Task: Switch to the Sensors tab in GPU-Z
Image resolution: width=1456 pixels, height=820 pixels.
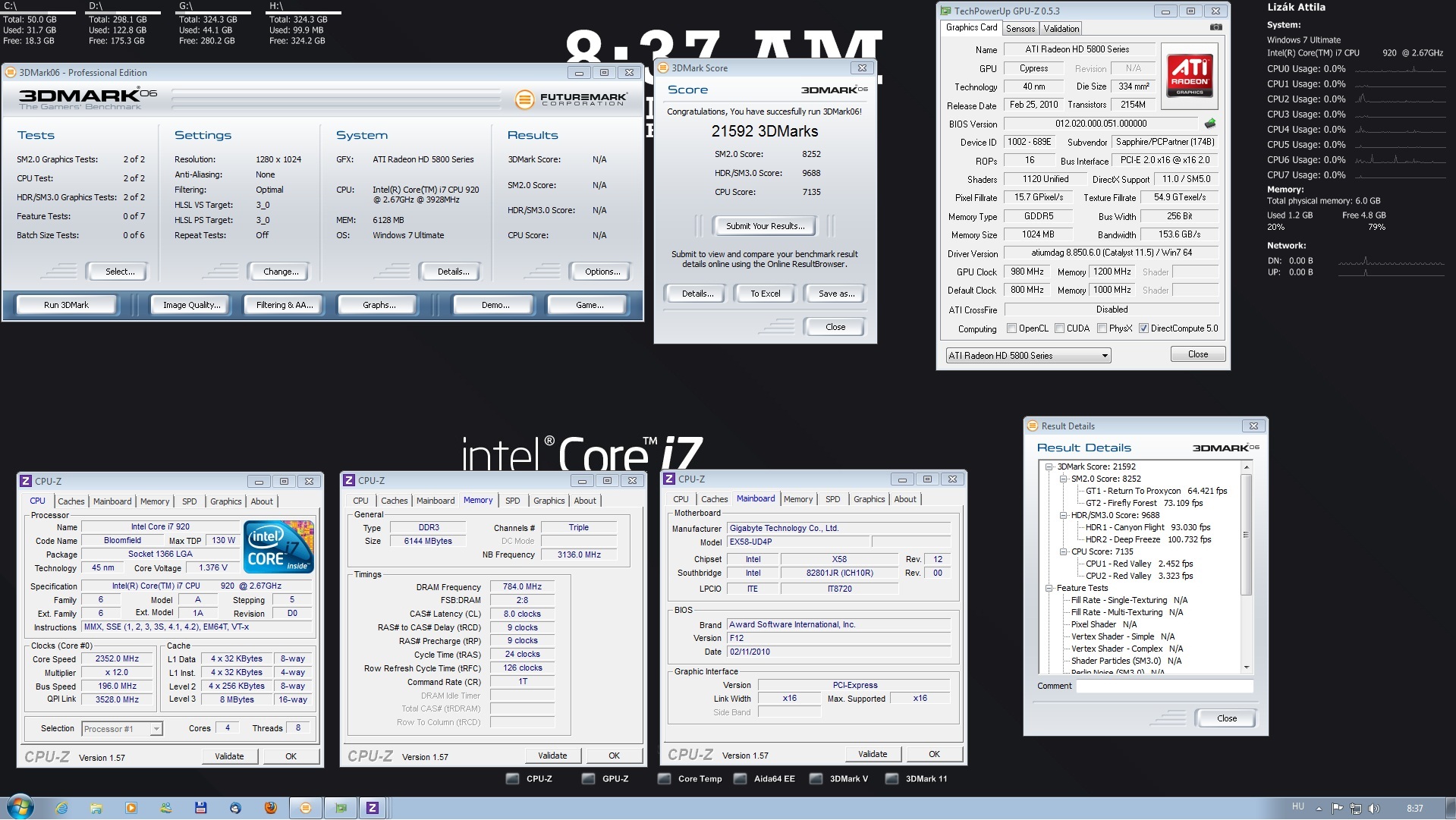Action: pos(1020,29)
